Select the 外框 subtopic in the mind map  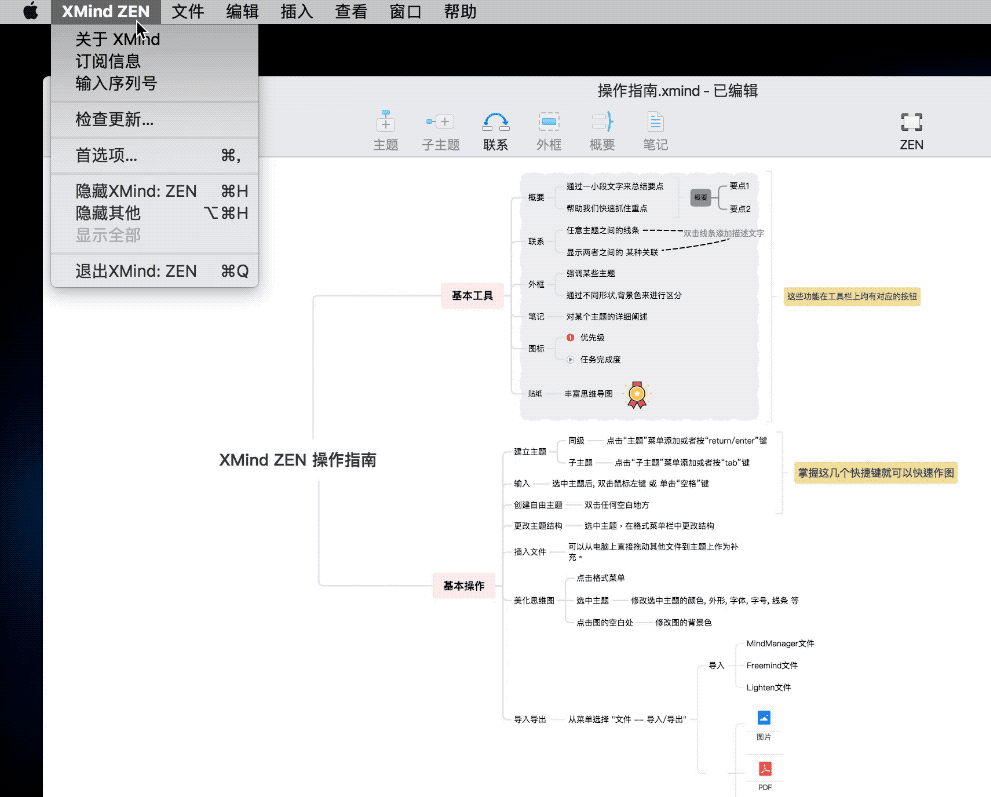coord(536,284)
